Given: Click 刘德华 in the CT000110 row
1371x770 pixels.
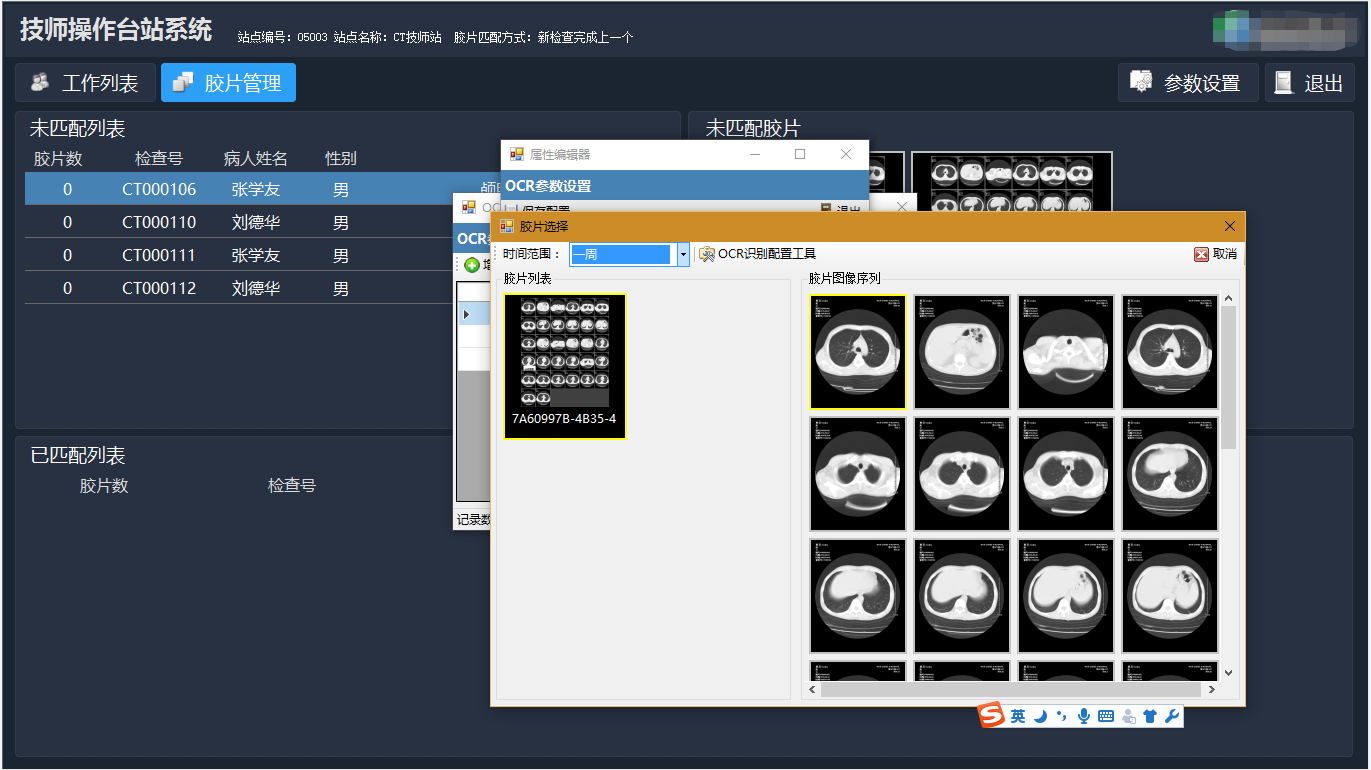Looking at the screenshot, I should [256, 222].
